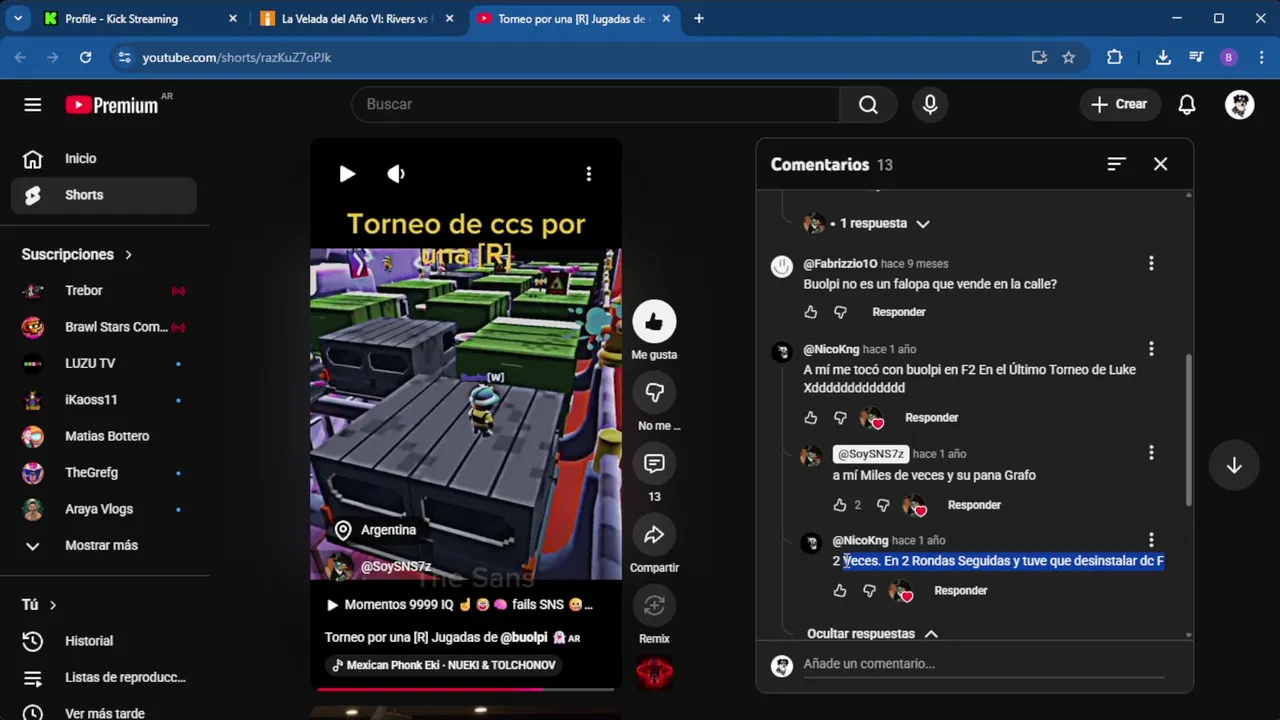Screen dimensions: 1280x720
Task: Reply to Fabrizzio10 via Responder
Action: point(899,312)
